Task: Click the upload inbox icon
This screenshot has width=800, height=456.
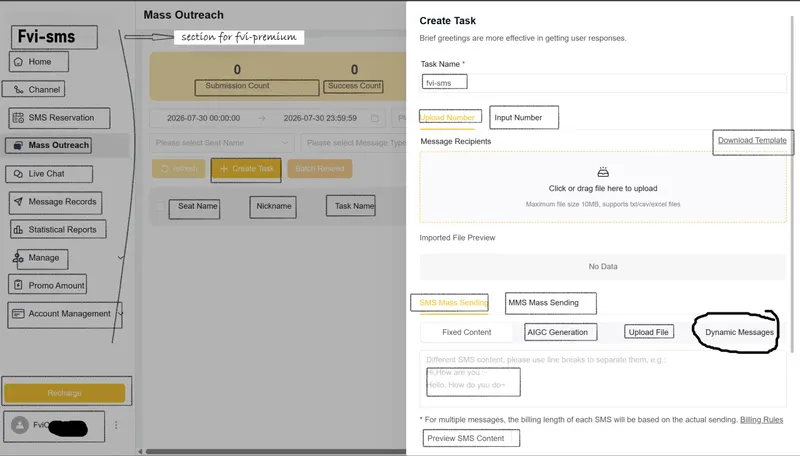Action: pyautogui.click(x=603, y=172)
